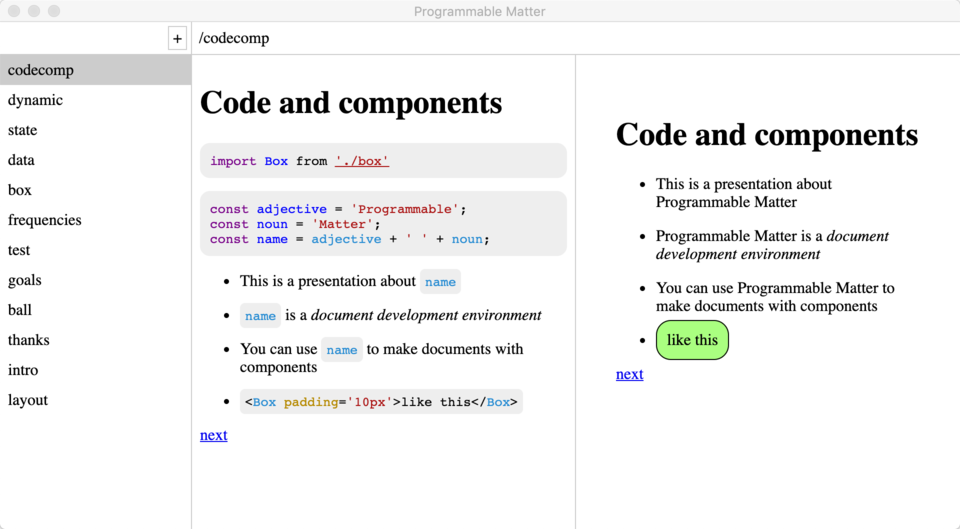Click the plus button to add a file
960x529 pixels.
[177, 39]
